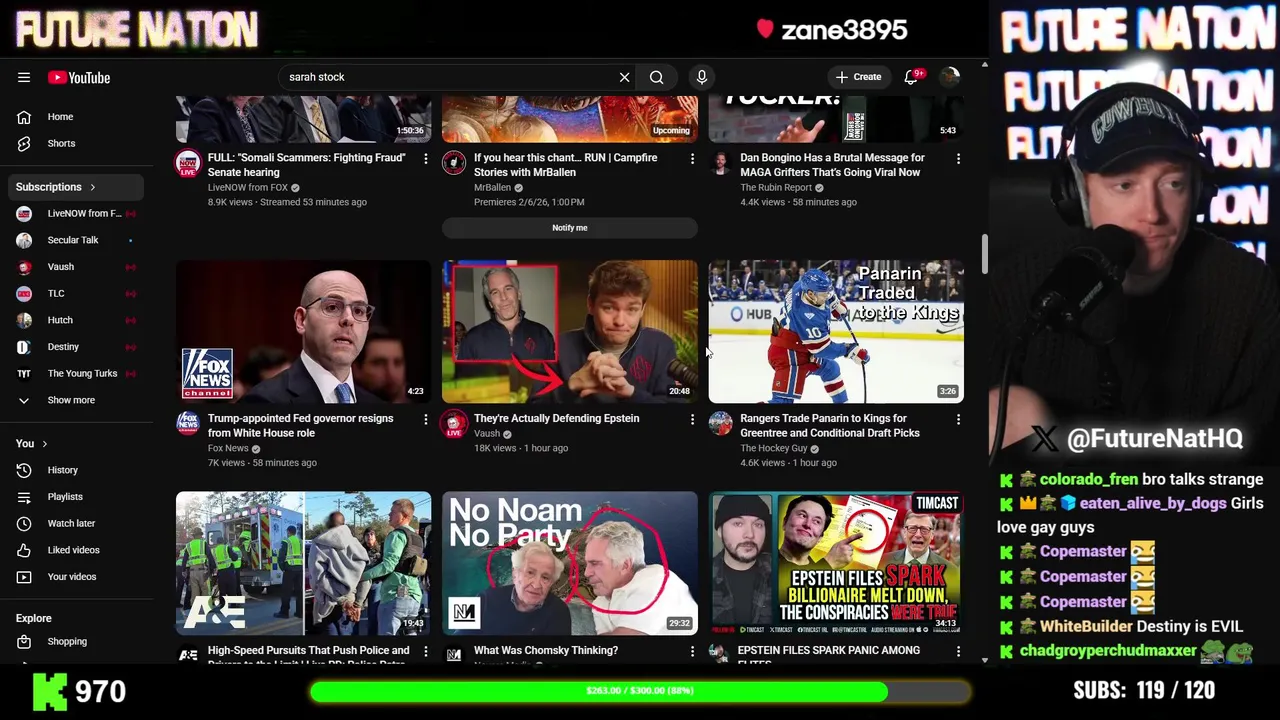Click the Fox News channel avatar
1280x720 pixels.
pos(188,424)
